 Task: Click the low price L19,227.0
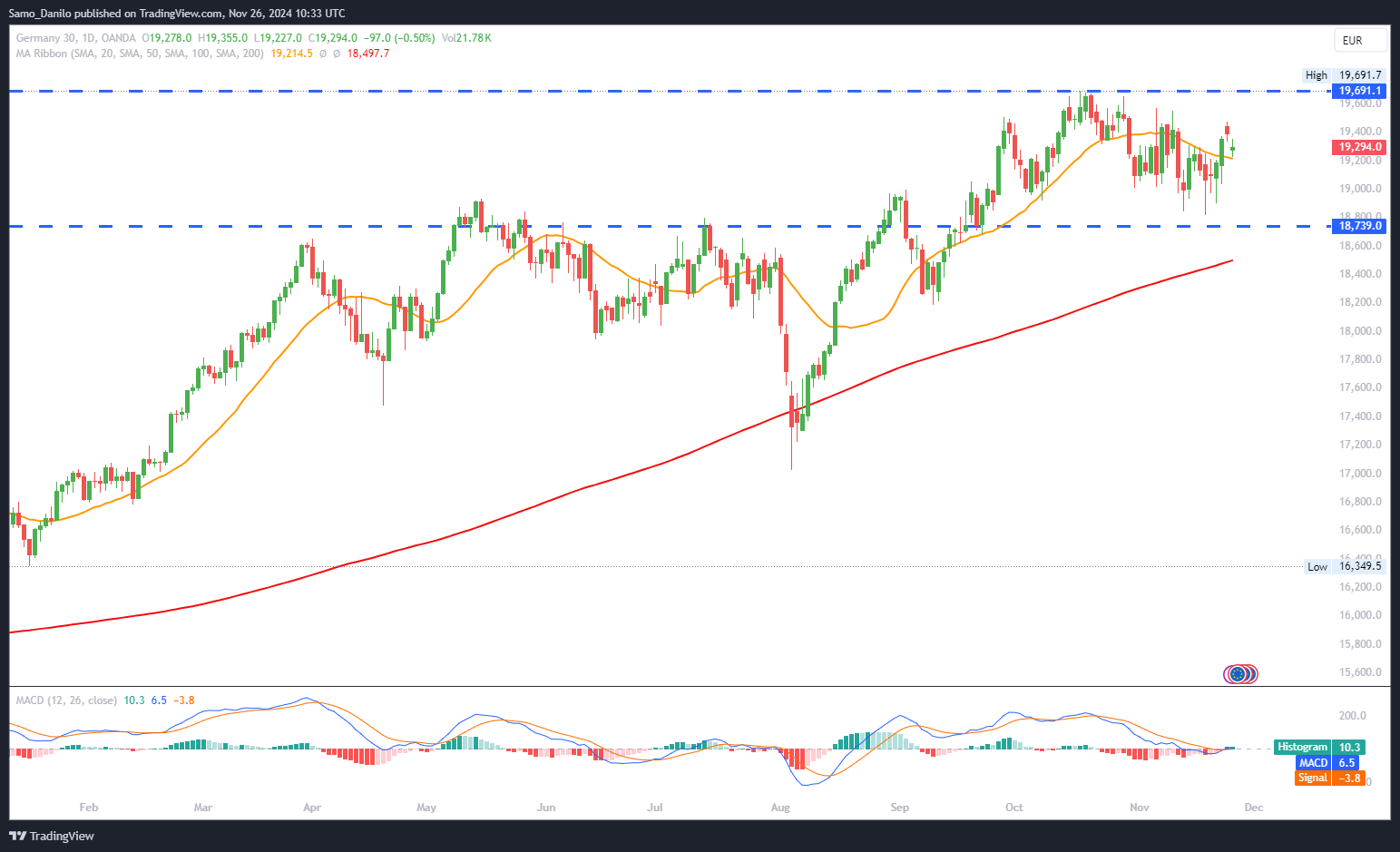coord(278,38)
